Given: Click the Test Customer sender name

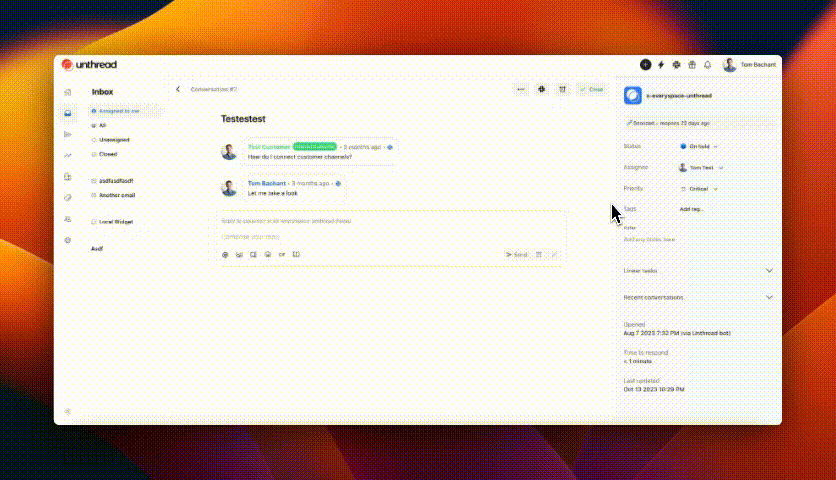Looking at the screenshot, I should pyautogui.click(x=269, y=147).
